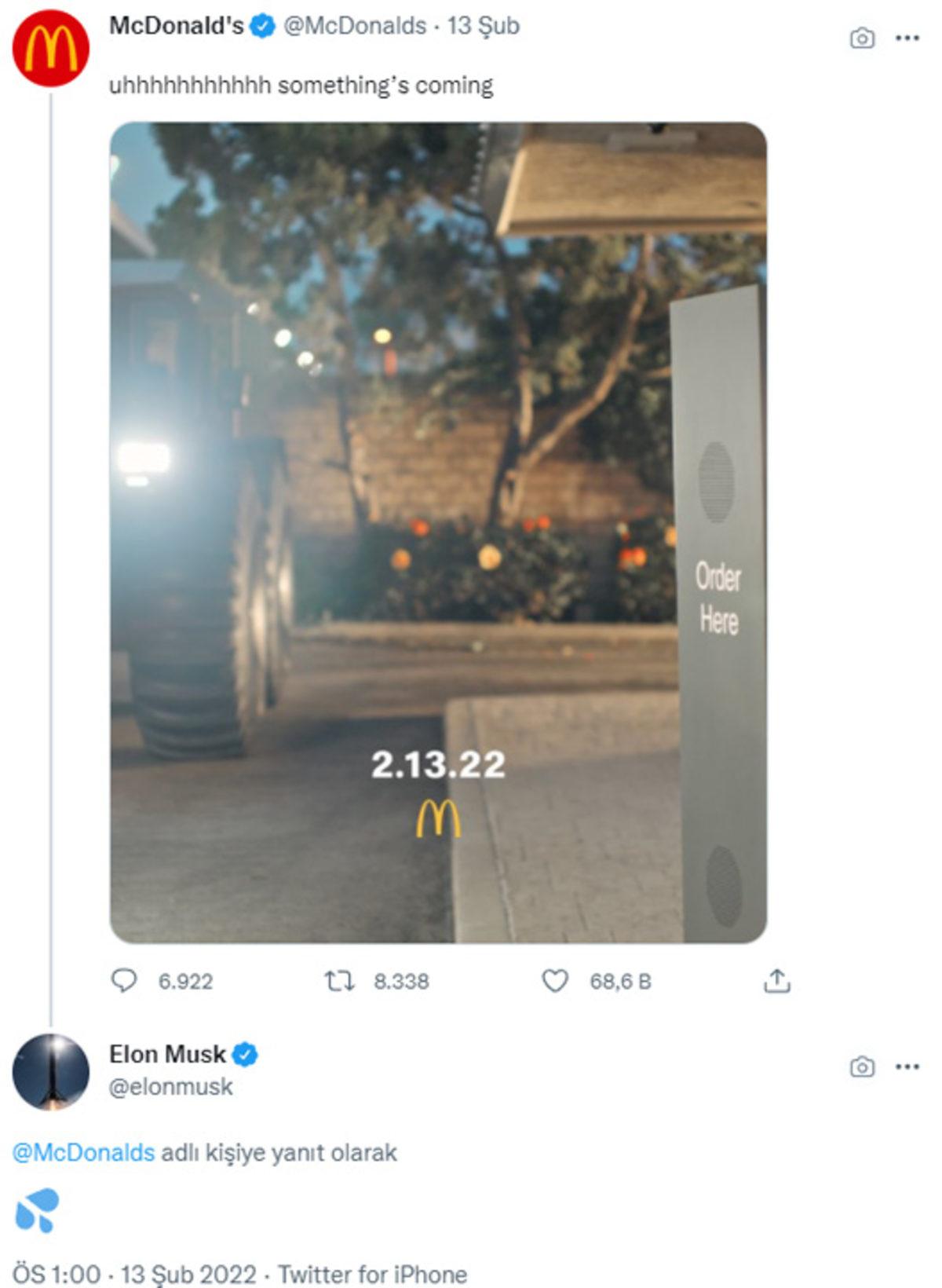This screenshot has height=1288, width=942.
Task: Click the McDonald's golden arches avatar
Action: click(49, 47)
